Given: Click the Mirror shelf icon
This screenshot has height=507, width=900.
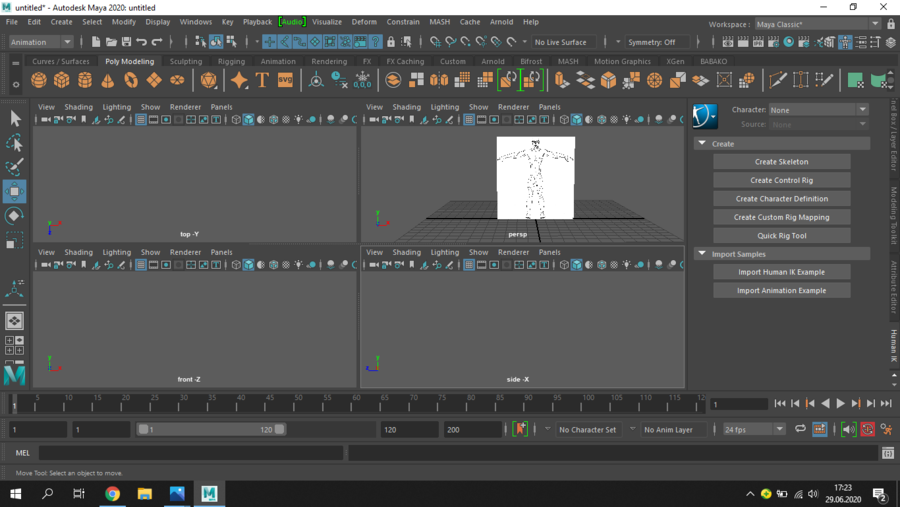Looking at the screenshot, I should [439, 80].
